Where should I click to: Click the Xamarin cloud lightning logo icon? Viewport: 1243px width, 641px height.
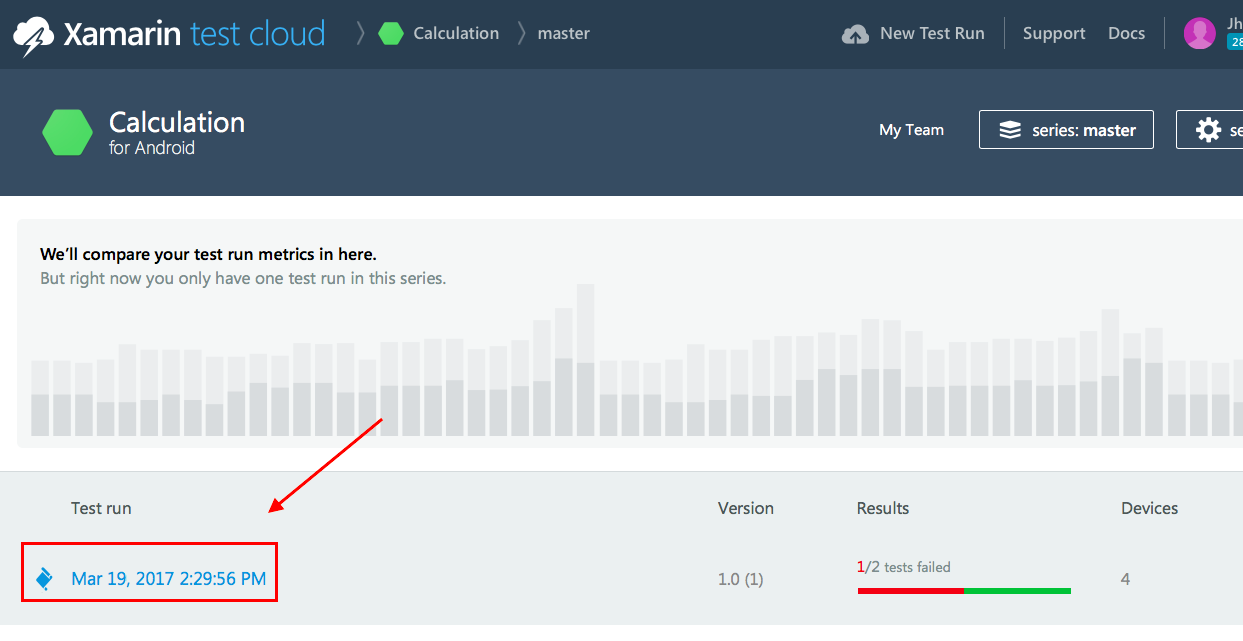pyautogui.click(x=33, y=36)
